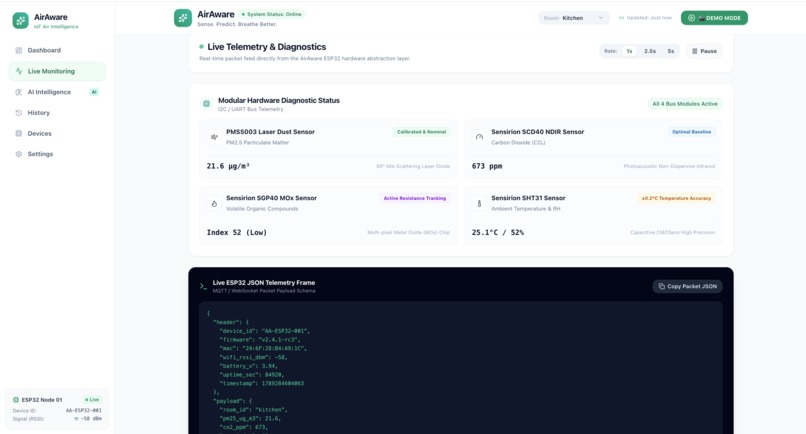Set the telemetry rate to 2.5s
Screen dimensions: 806x434
(650, 51)
